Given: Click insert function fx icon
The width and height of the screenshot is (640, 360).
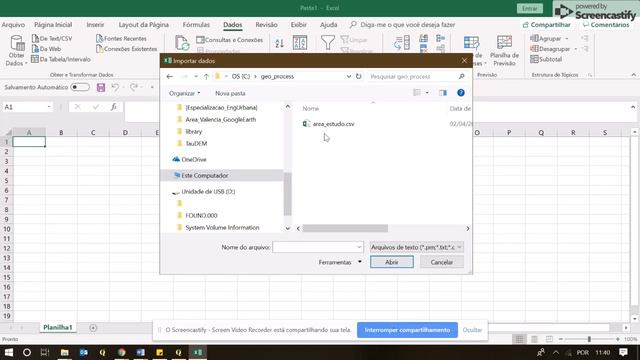Looking at the screenshot, I should pyautogui.click(x=113, y=107).
